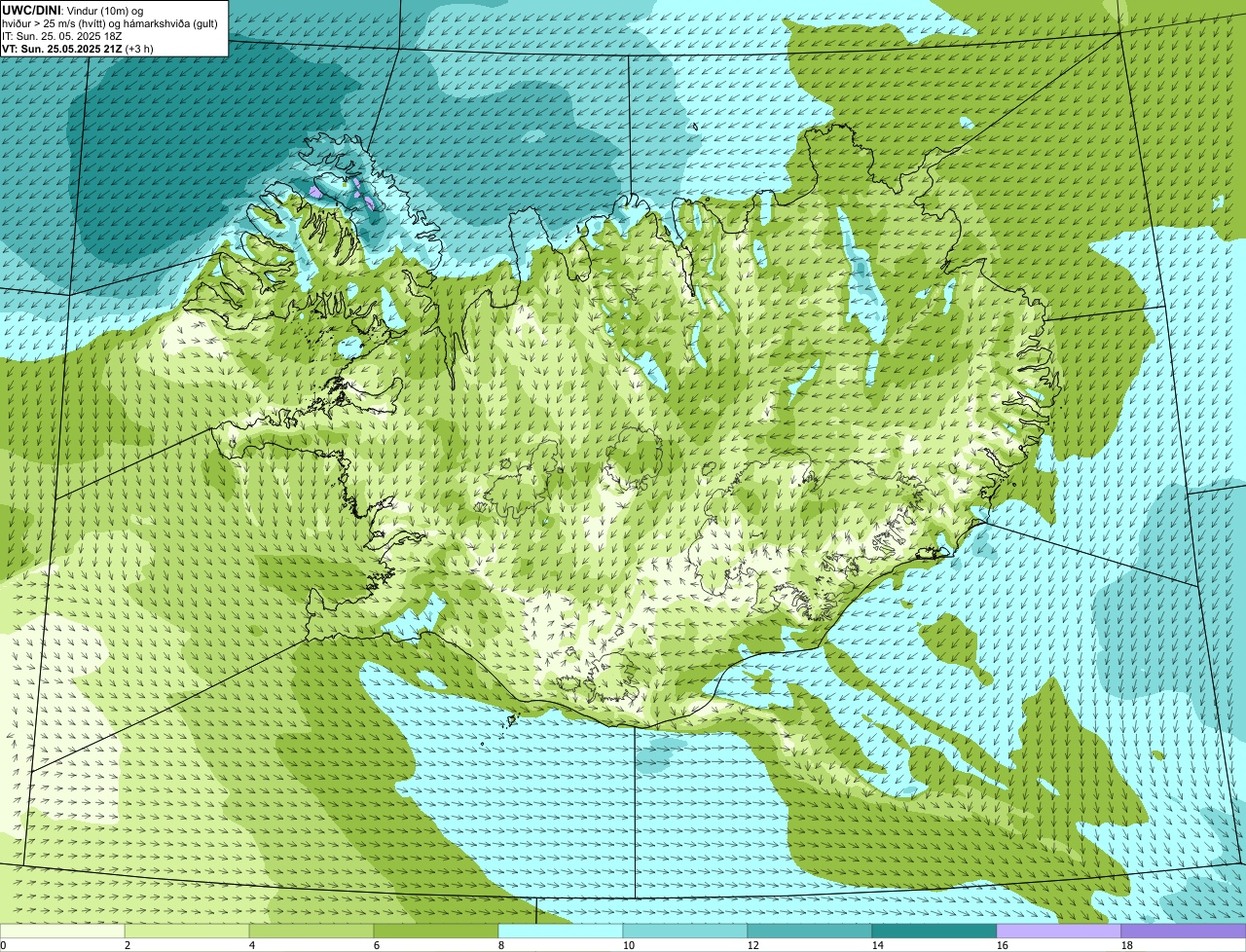Click the 0–2 m/s palest legend swatch

62,932
